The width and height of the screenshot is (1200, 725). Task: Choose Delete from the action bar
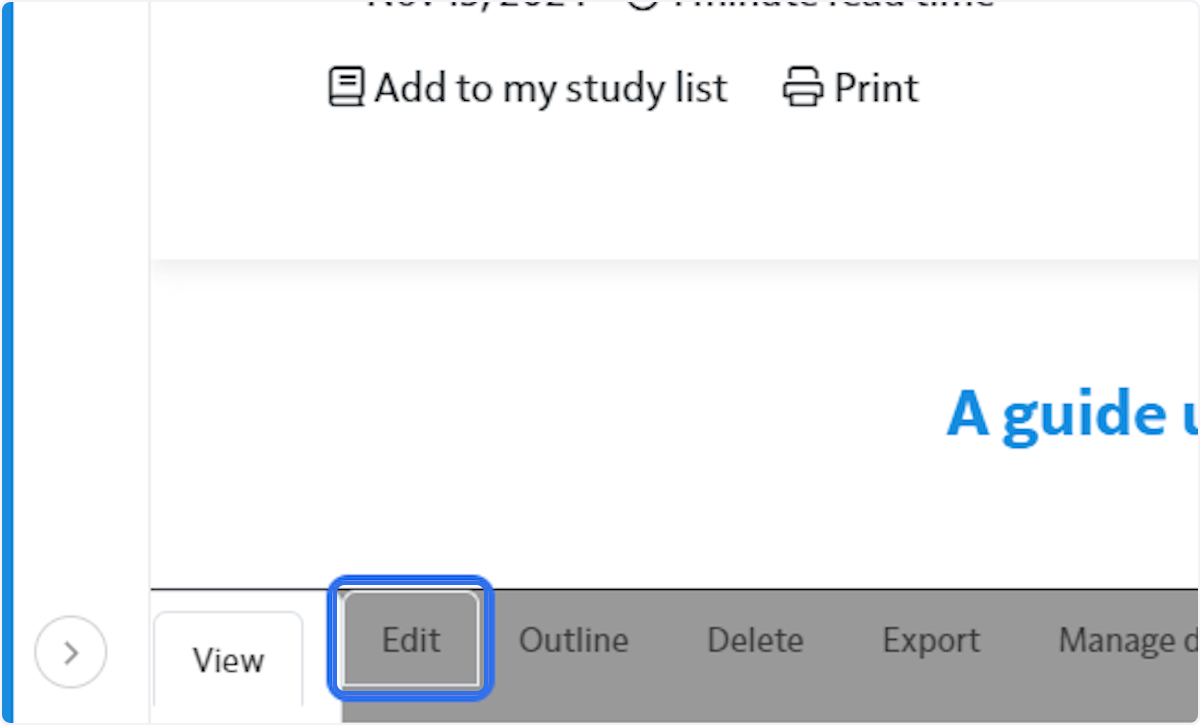point(755,640)
